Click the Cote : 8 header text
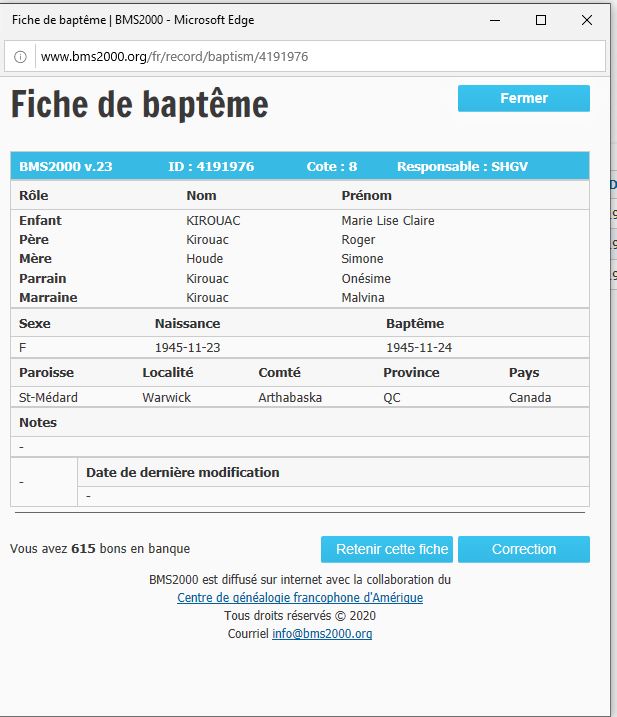The image size is (617, 717). click(x=332, y=166)
